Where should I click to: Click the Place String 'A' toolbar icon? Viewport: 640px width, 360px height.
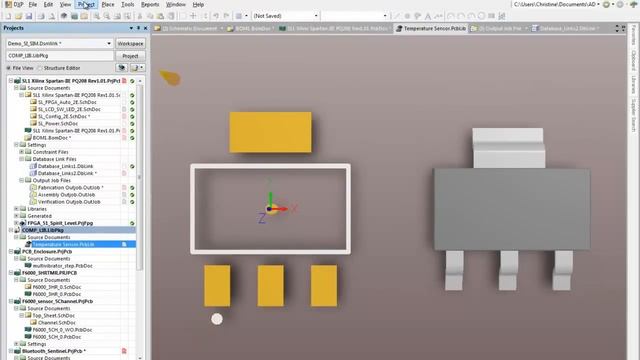(427, 16)
